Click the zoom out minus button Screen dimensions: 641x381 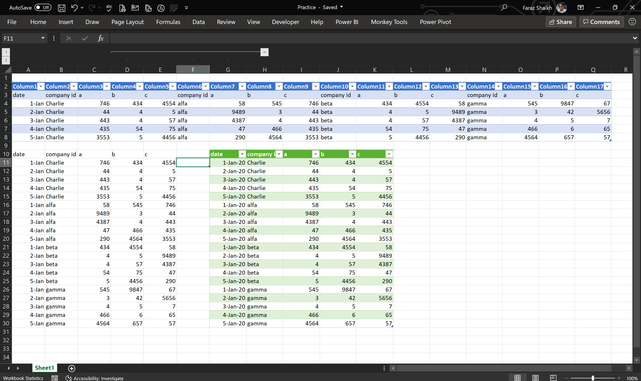pos(566,378)
